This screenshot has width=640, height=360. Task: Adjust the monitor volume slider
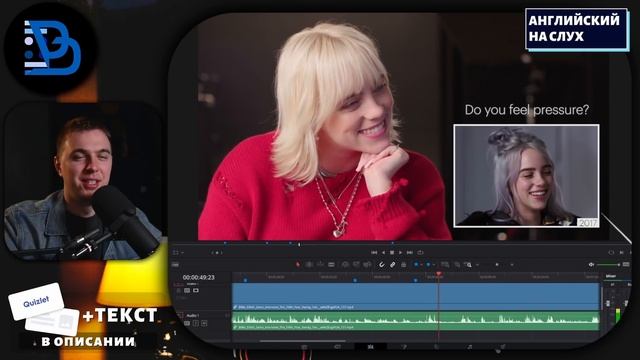point(608,265)
